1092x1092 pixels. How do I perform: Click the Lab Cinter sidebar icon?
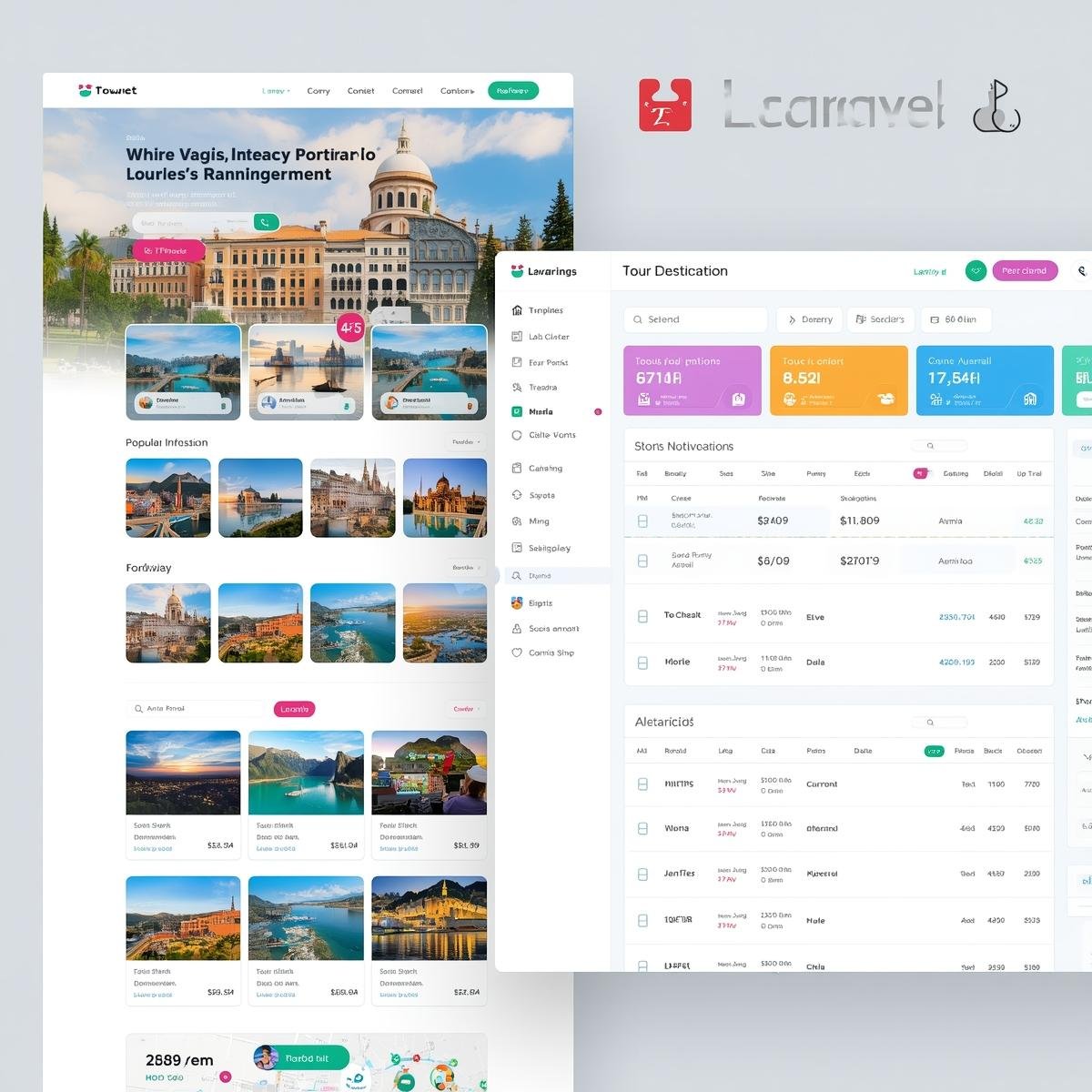(x=517, y=337)
